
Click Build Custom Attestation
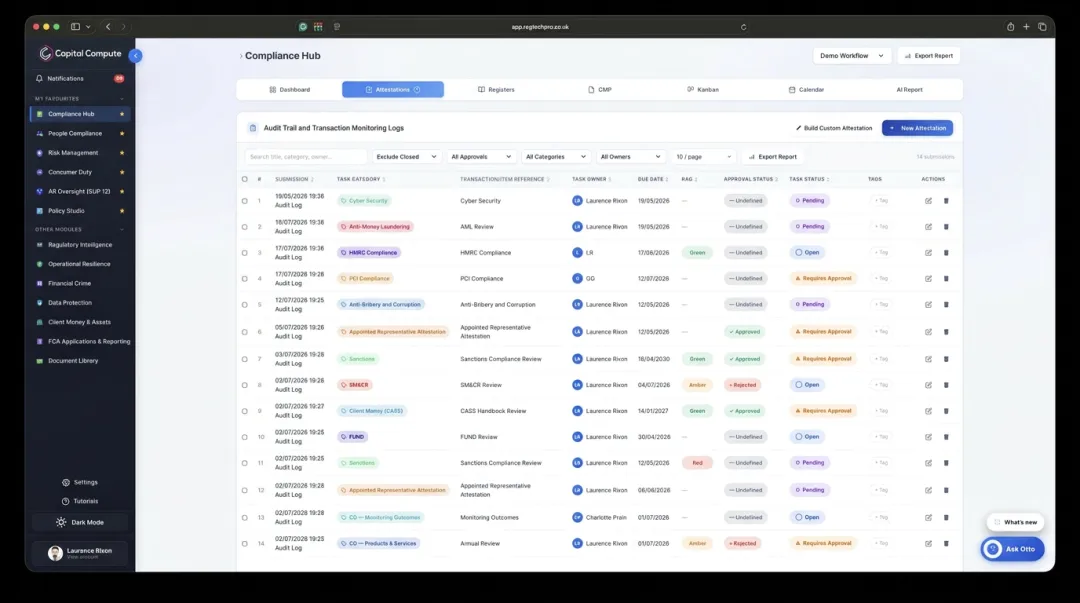tap(833, 128)
